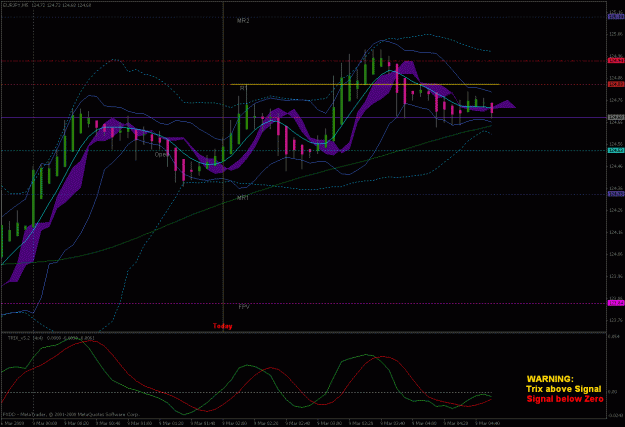Click the gray current price tag
625x427 pixels.
[616, 118]
